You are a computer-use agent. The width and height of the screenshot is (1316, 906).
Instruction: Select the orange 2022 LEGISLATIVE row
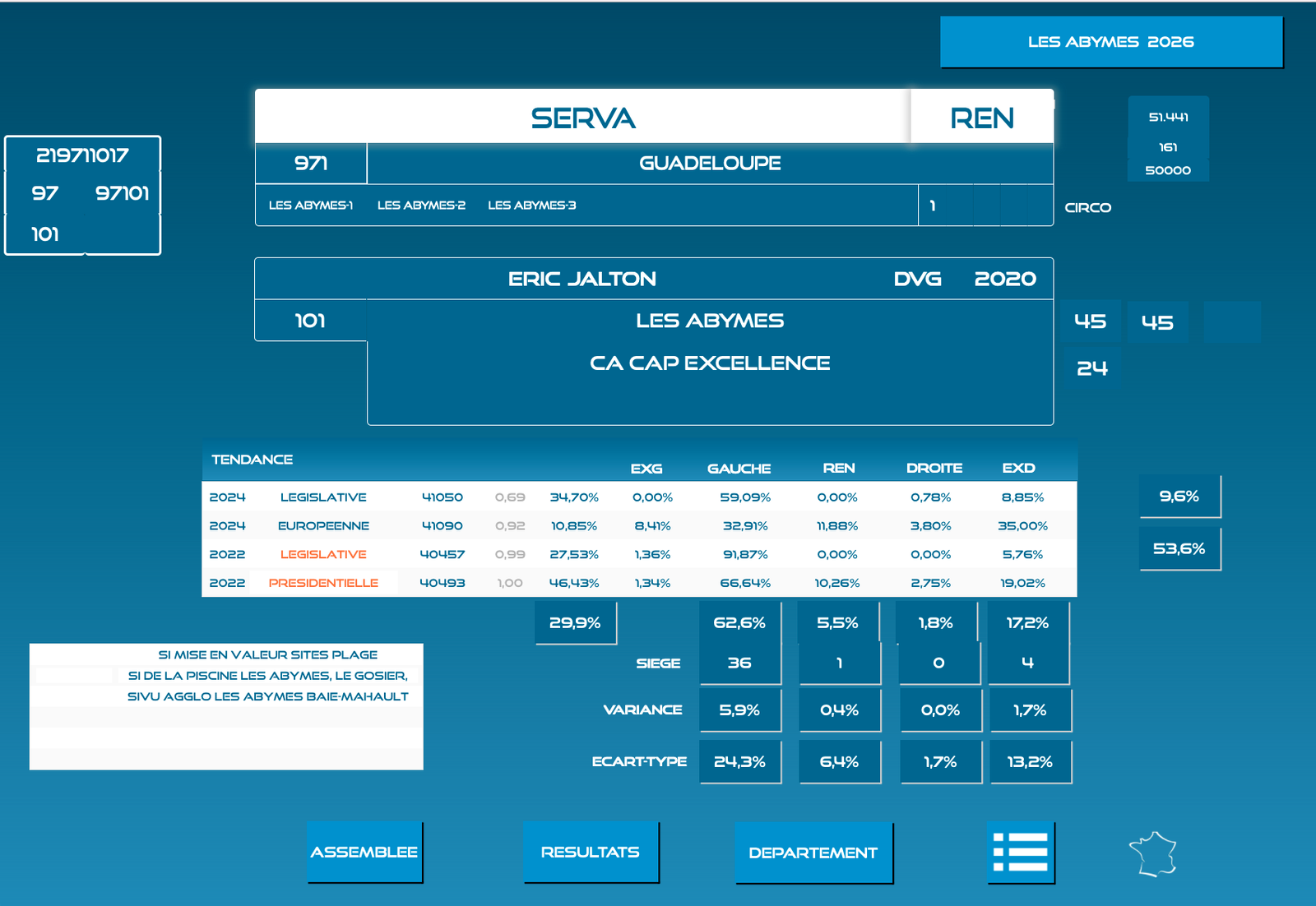pyautogui.click(x=323, y=555)
